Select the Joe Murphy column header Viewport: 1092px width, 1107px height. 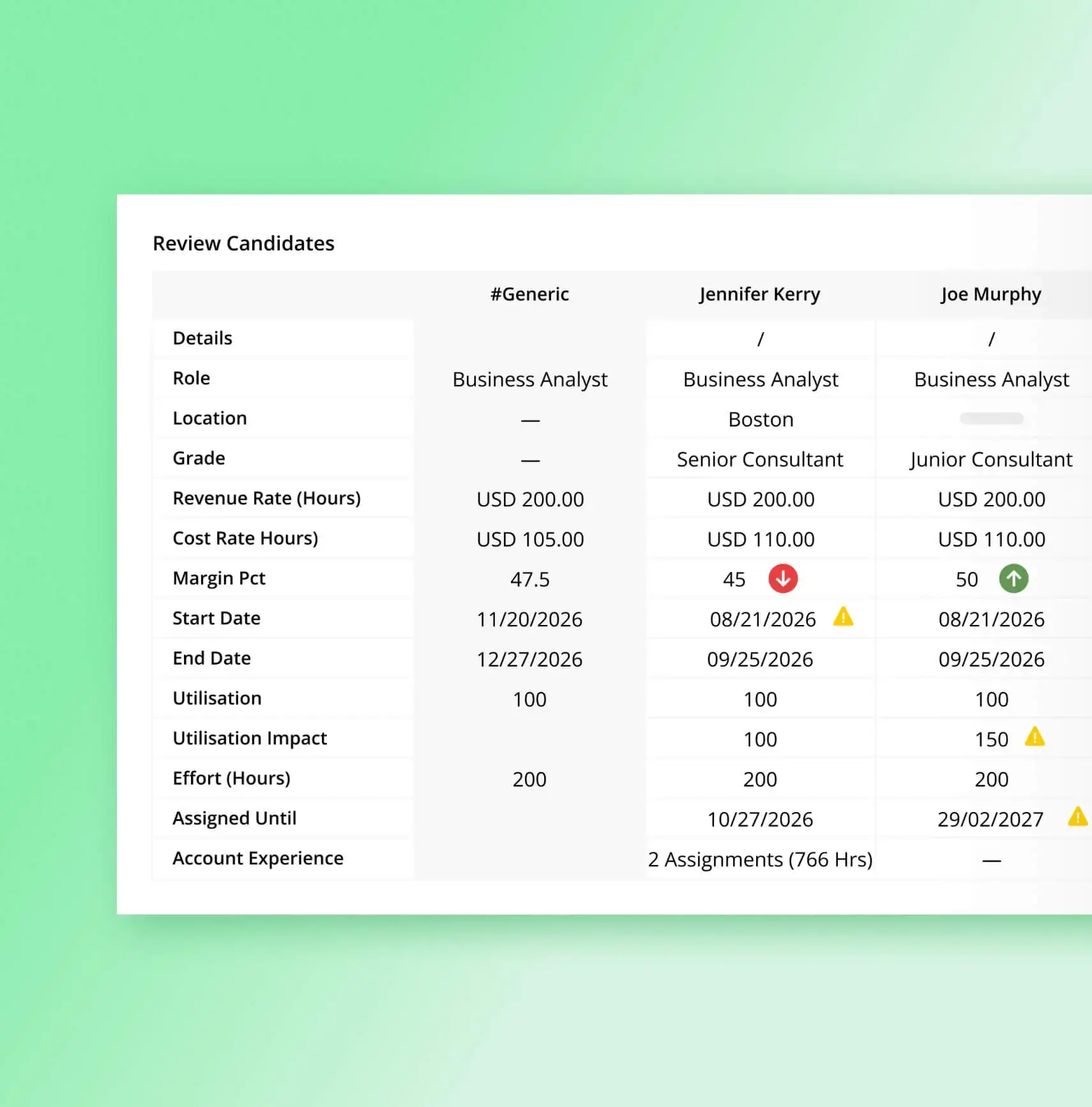(x=990, y=294)
